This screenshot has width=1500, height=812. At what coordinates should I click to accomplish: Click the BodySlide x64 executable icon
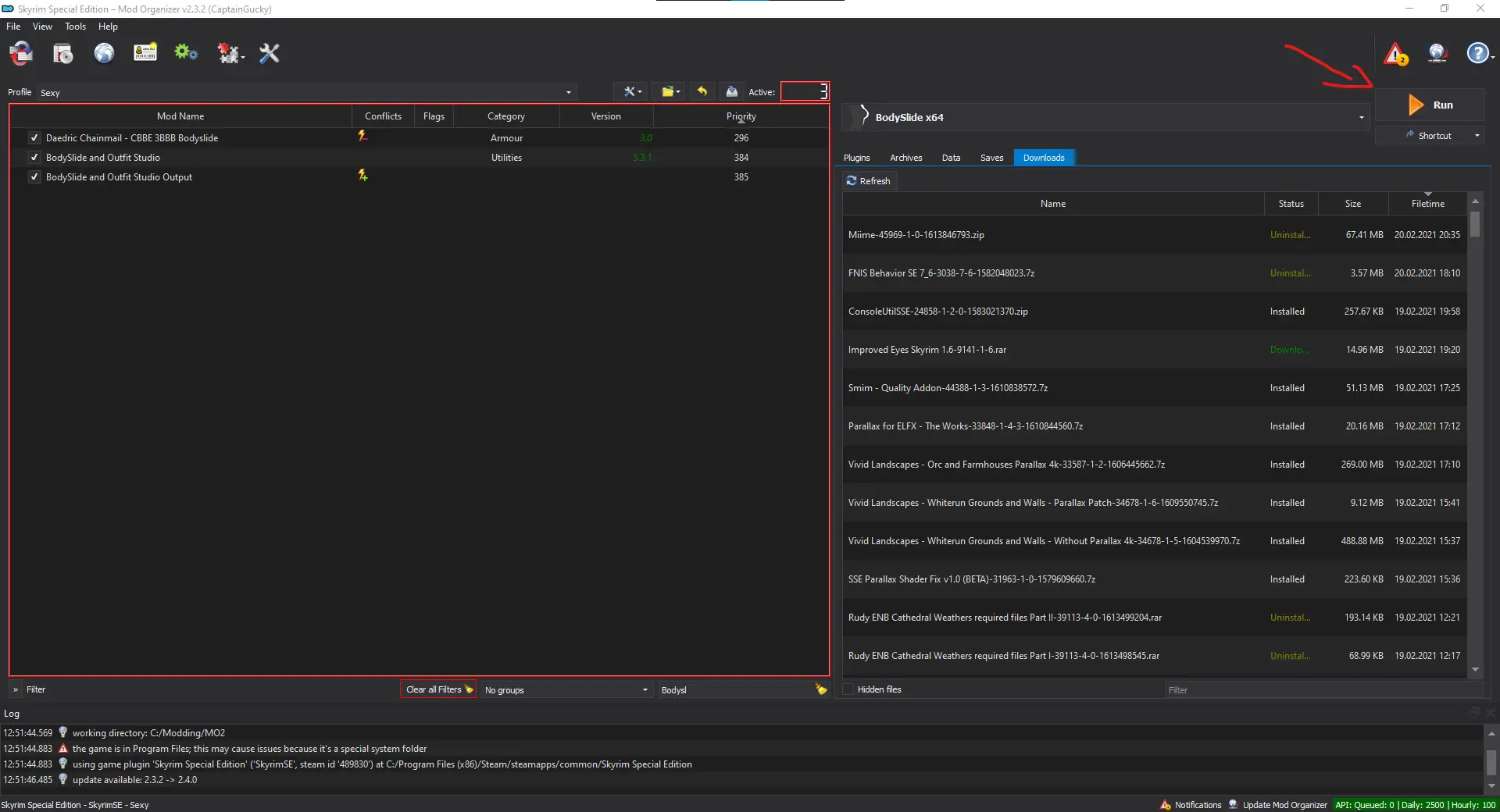pos(863,116)
